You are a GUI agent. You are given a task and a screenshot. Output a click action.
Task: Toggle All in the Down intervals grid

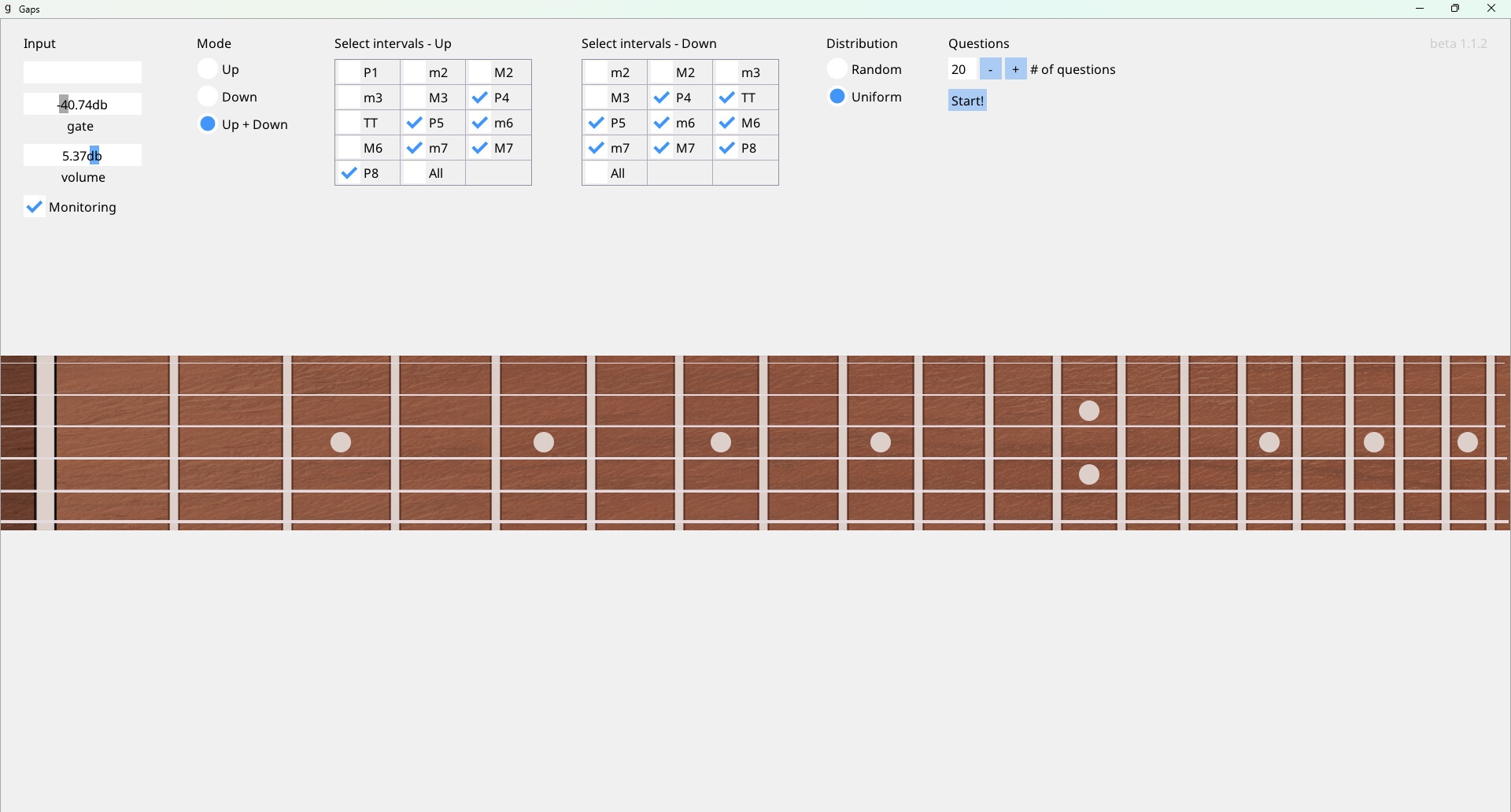(615, 173)
